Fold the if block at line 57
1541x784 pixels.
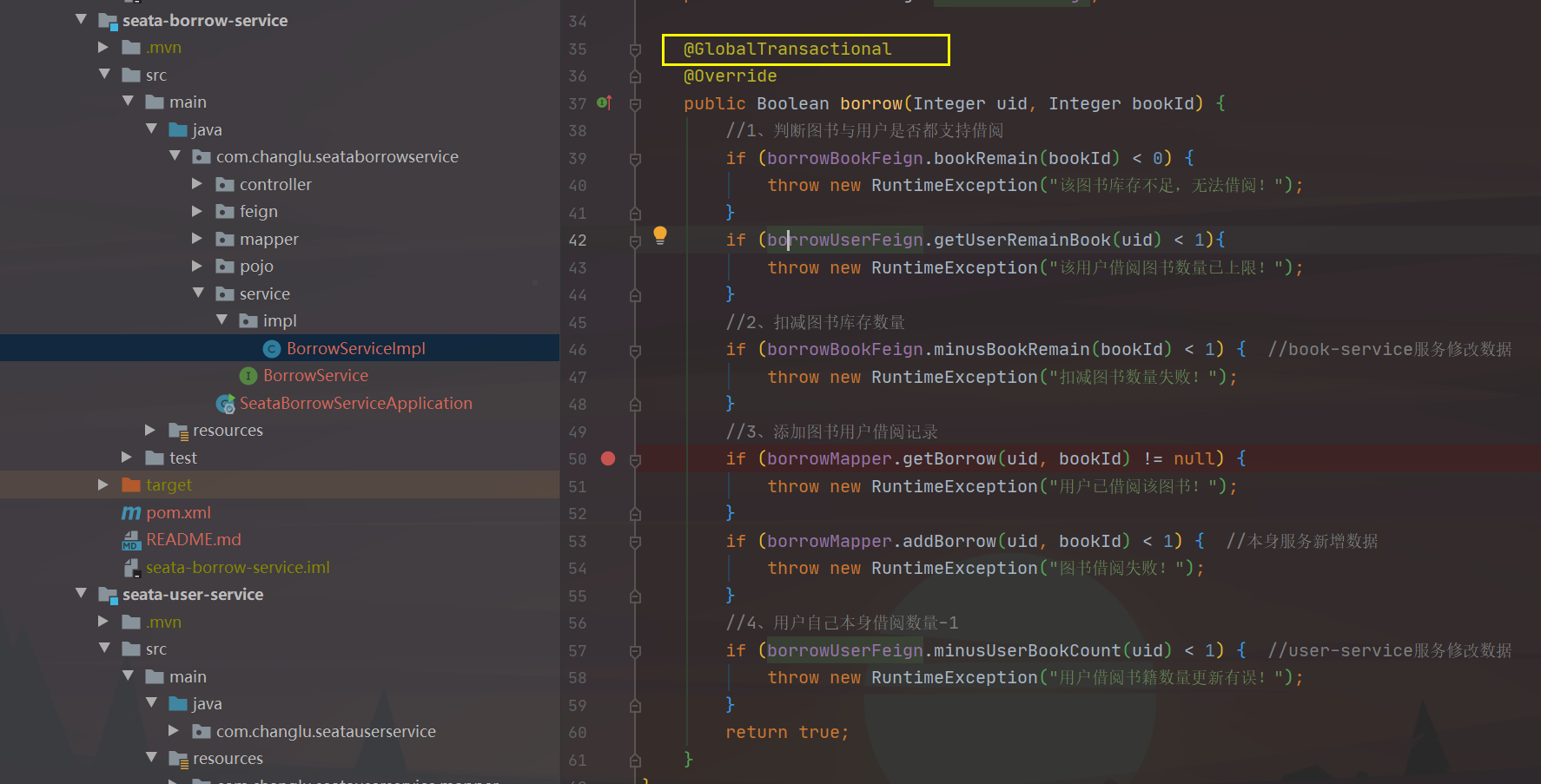(635, 651)
